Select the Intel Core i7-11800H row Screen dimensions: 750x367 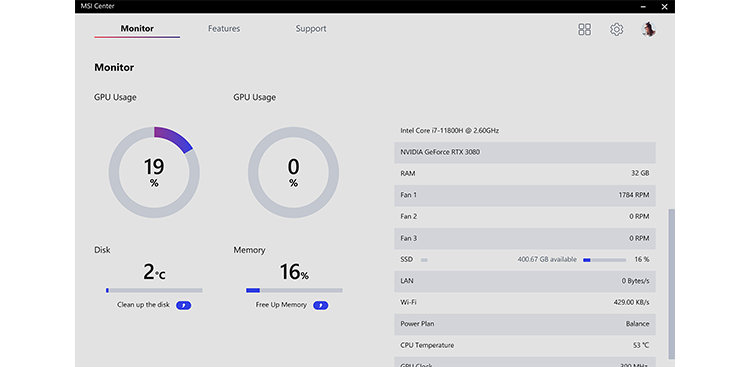(x=525, y=131)
